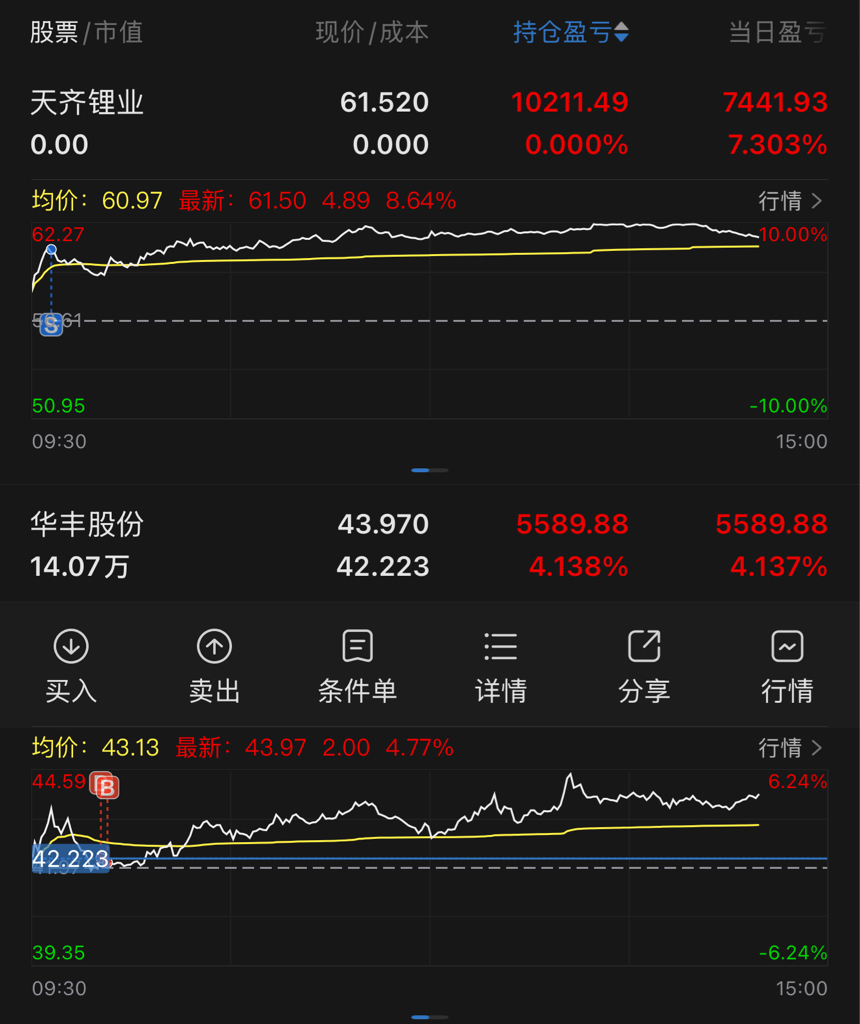This screenshot has height=1024, width=860.
Task: Select the 华丰股份 stock row
Action: tap(430, 545)
